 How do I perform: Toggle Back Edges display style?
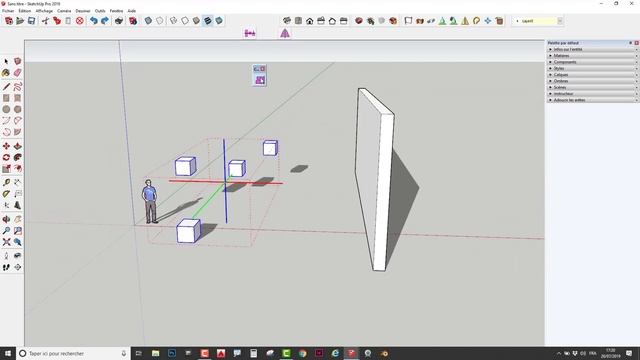(x=160, y=21)
